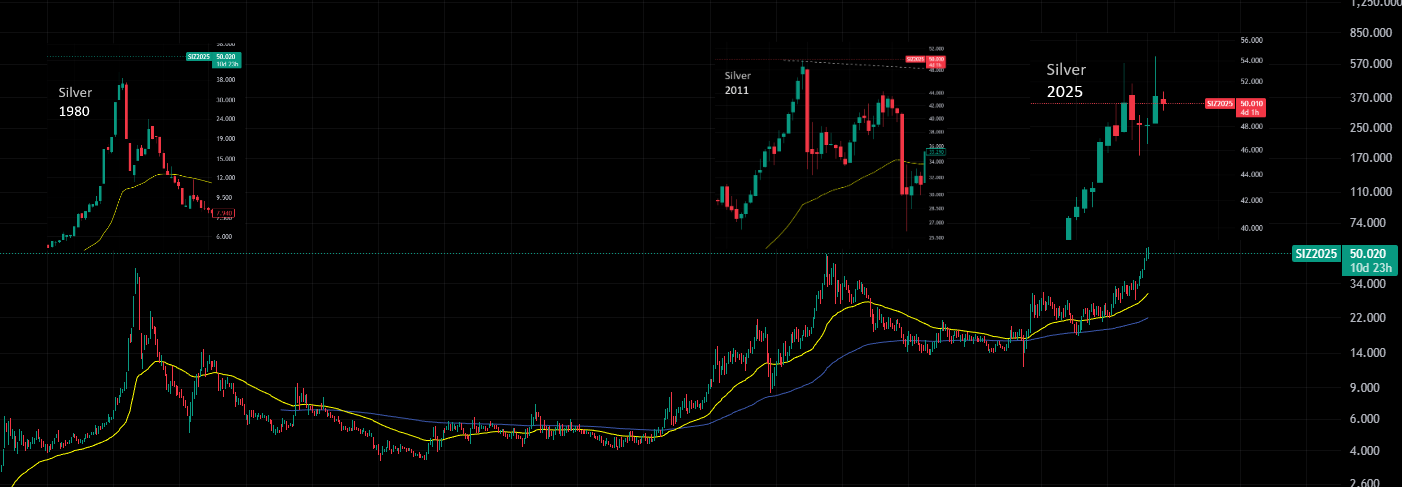1402x487 pixels.
Task: Select the 'Silver 2011' text label
Action: tap(737, 82)
